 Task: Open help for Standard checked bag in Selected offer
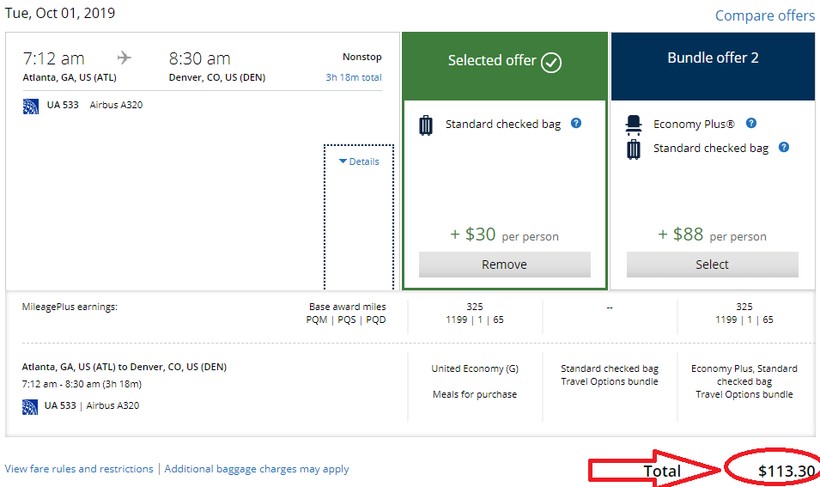point(576,124)
